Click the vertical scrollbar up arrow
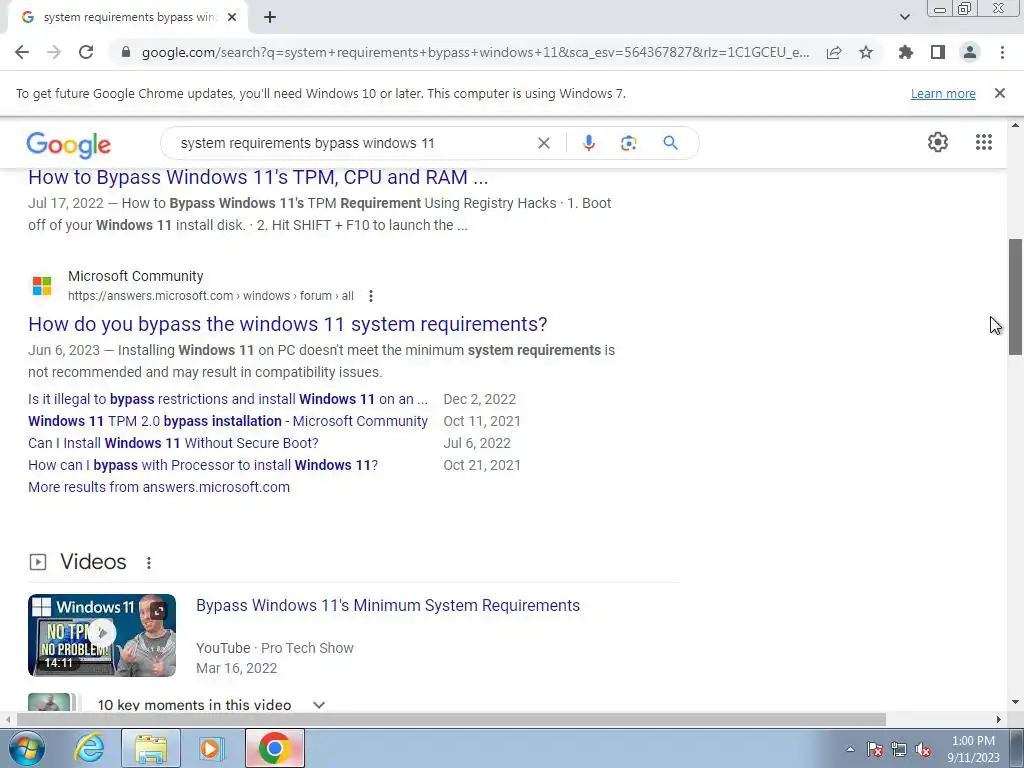The height and width of the screenshot is (768, 1024). coord(1016,125)
